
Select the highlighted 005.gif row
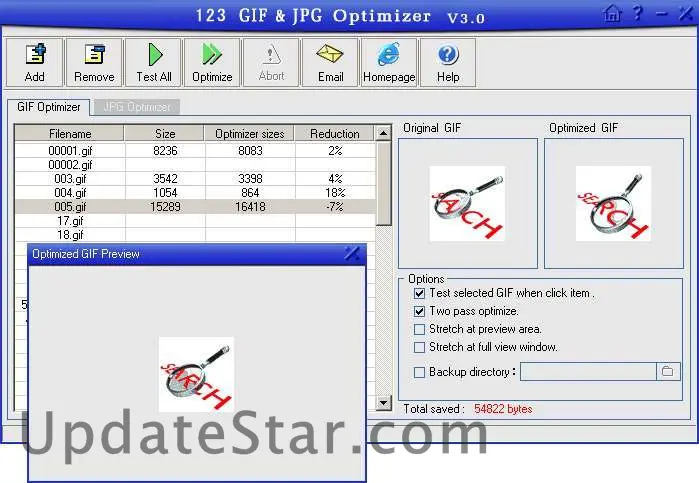pyautogui.click(x=195, y=206)
